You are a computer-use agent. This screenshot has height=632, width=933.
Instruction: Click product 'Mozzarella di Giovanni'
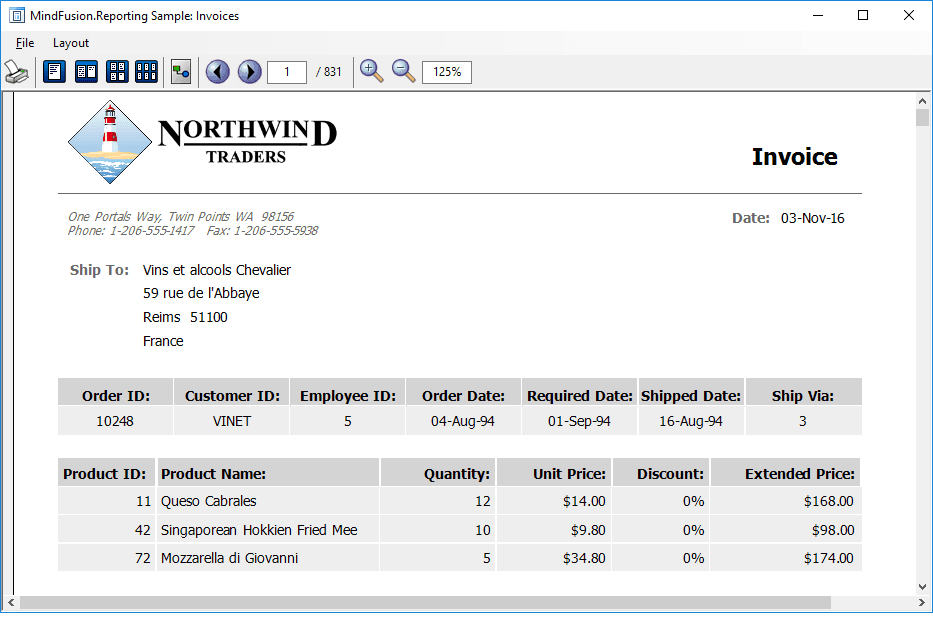click(229, 558)
